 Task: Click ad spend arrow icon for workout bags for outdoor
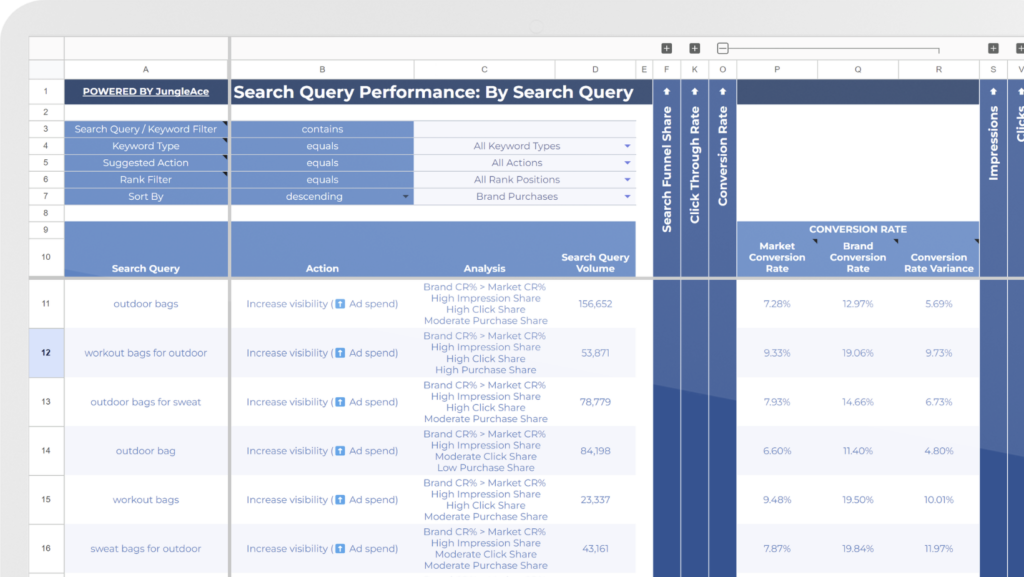[340, 352]
